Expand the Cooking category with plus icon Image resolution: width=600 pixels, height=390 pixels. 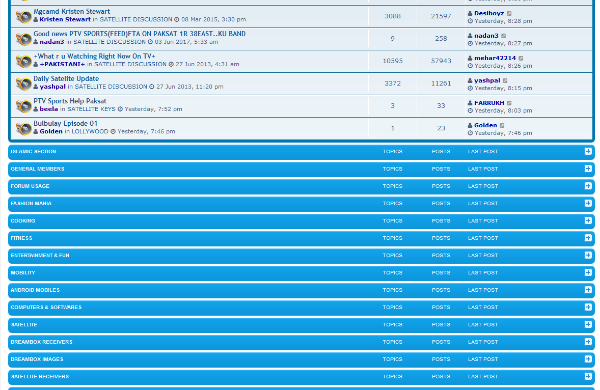point(588,221)
